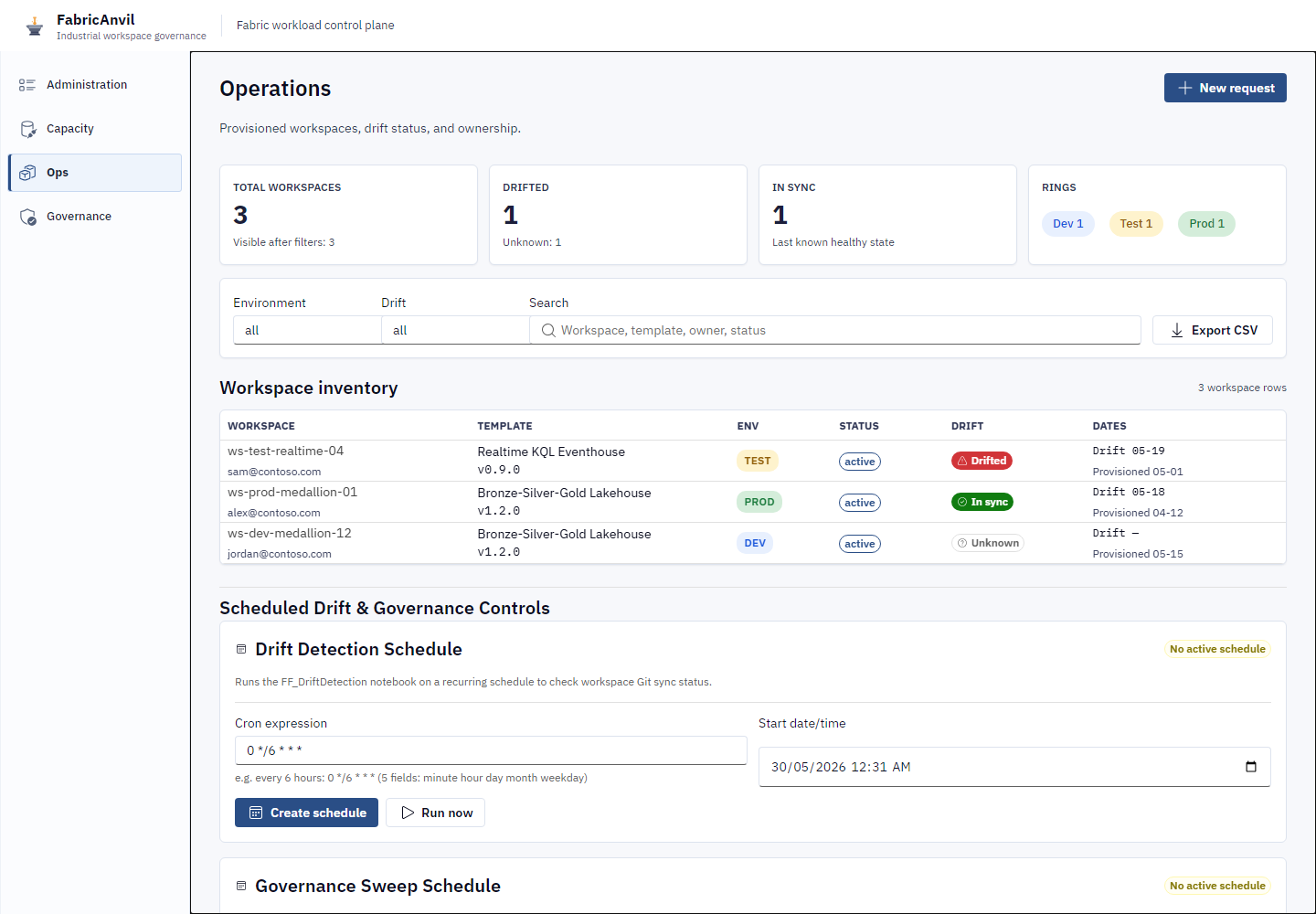
Task: Click the check icon in In sync badge
Action: [x=962, y=502]
